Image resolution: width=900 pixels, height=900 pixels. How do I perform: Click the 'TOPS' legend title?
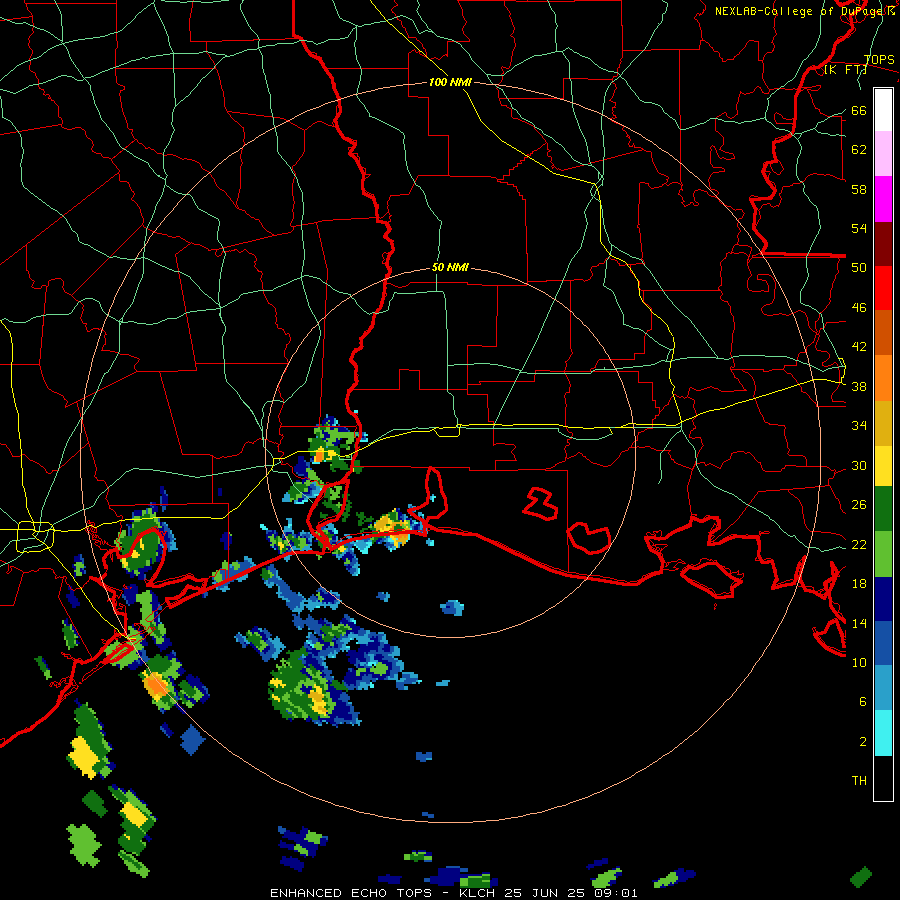pyautogui.click(x=879, y=60)
